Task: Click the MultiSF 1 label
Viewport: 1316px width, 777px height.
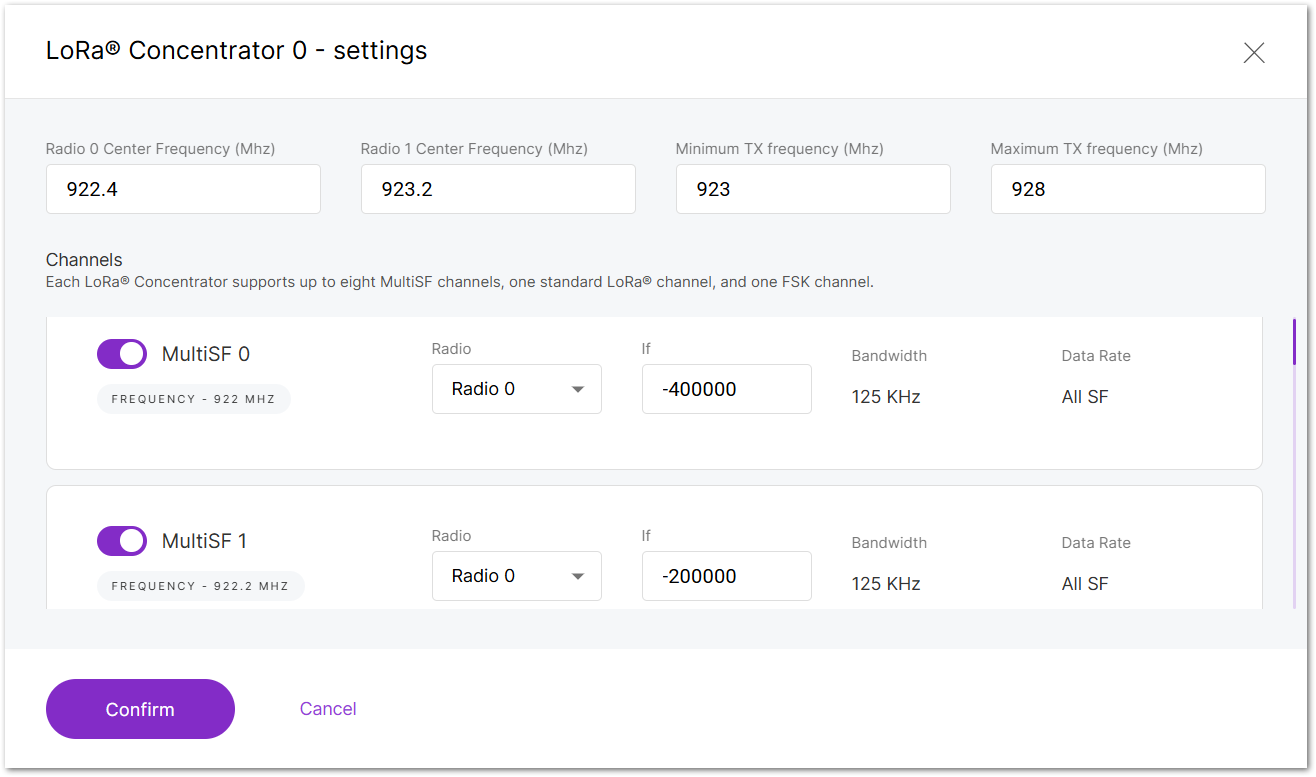Action: (x=204, y=541)
